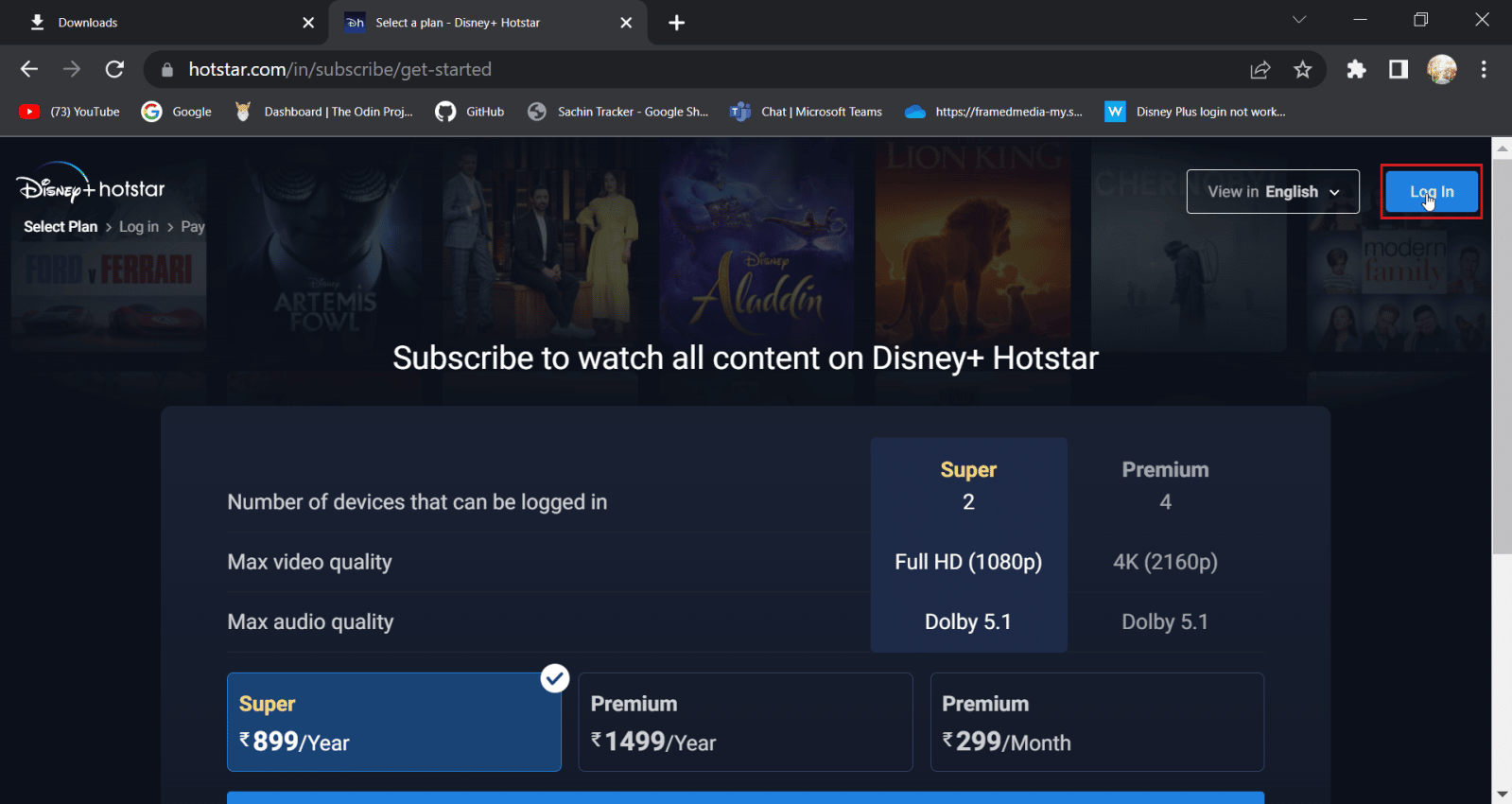Click the address bar URL field

pos(662,69)
